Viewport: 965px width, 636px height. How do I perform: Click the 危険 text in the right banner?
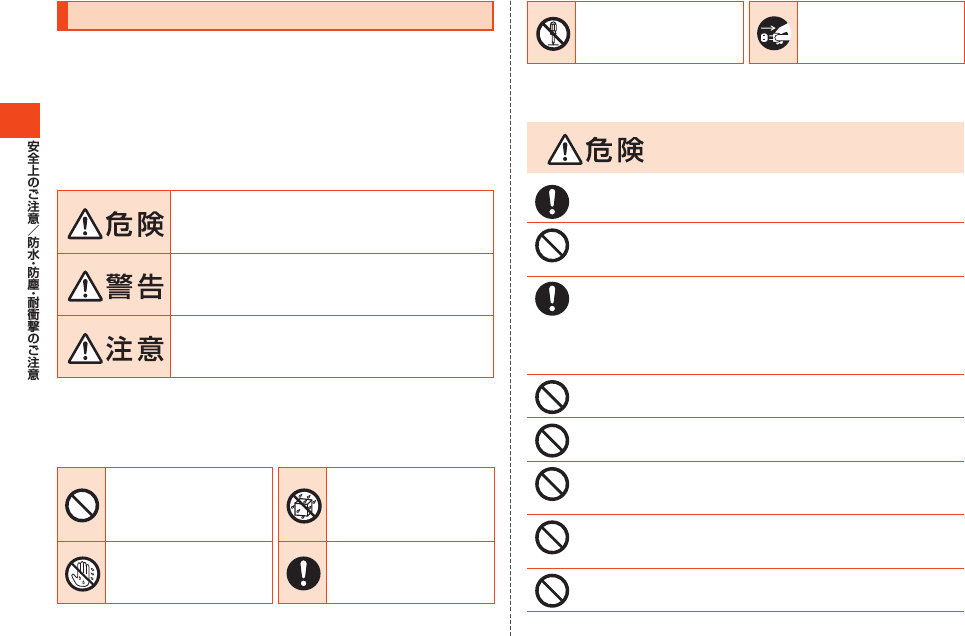click(614, 150)
